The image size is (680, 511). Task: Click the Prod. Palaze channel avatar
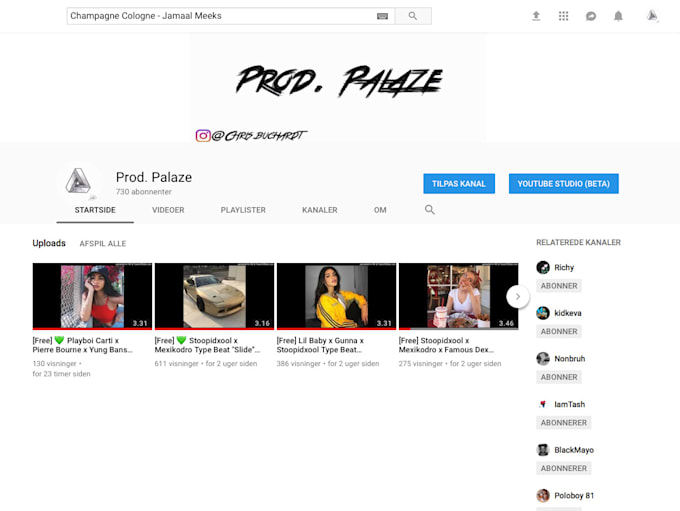[x=78, y=181]
